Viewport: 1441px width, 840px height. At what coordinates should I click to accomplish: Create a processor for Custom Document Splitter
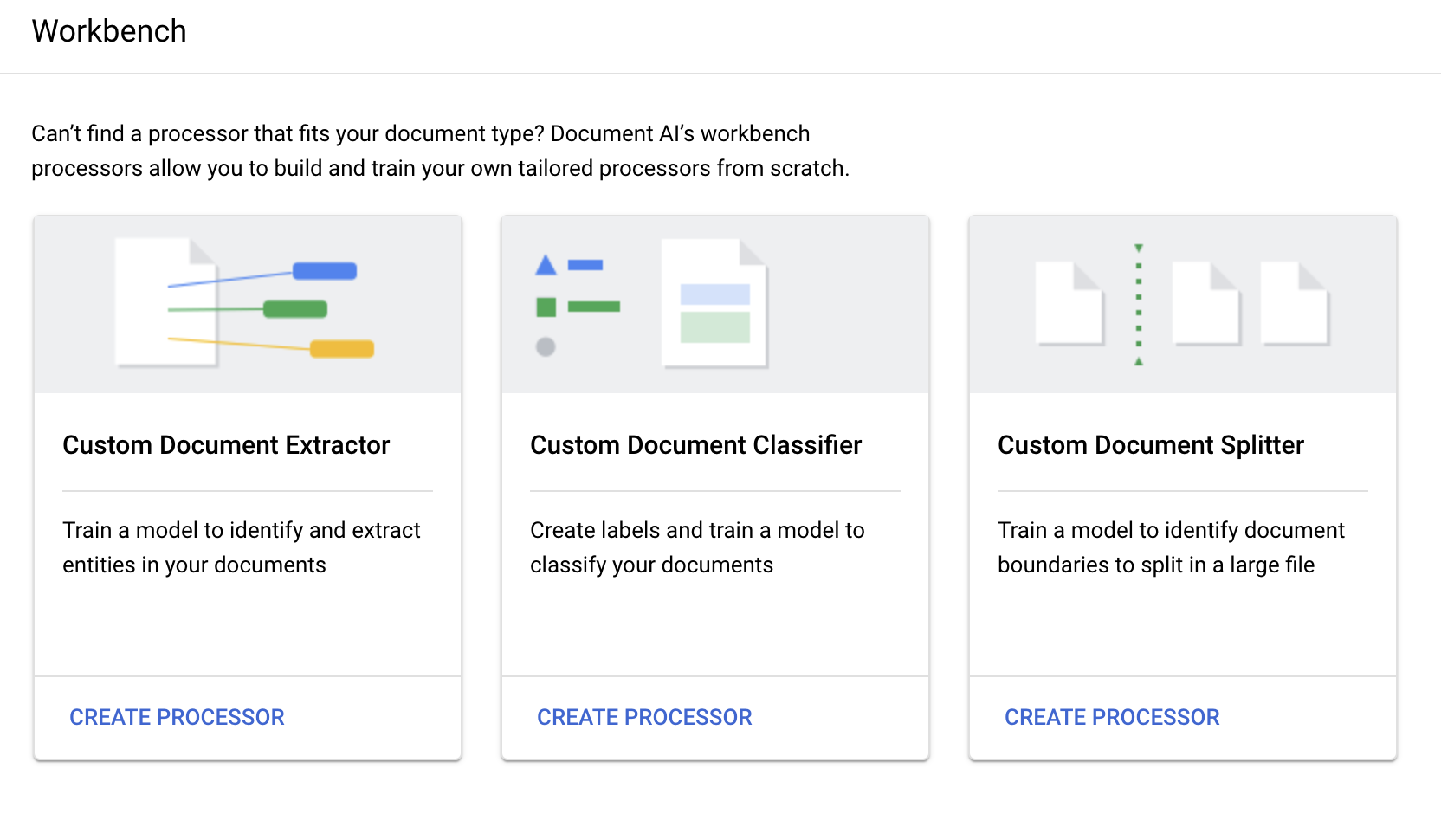tap(1112, 717)
